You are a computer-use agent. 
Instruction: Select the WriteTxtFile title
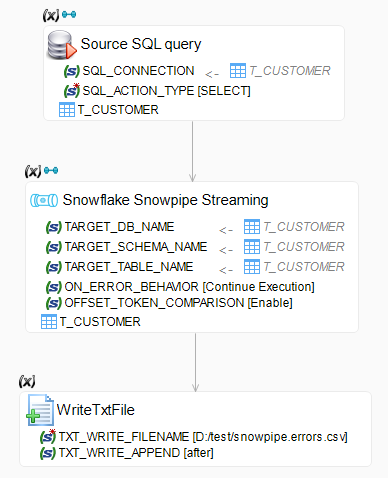96,410
